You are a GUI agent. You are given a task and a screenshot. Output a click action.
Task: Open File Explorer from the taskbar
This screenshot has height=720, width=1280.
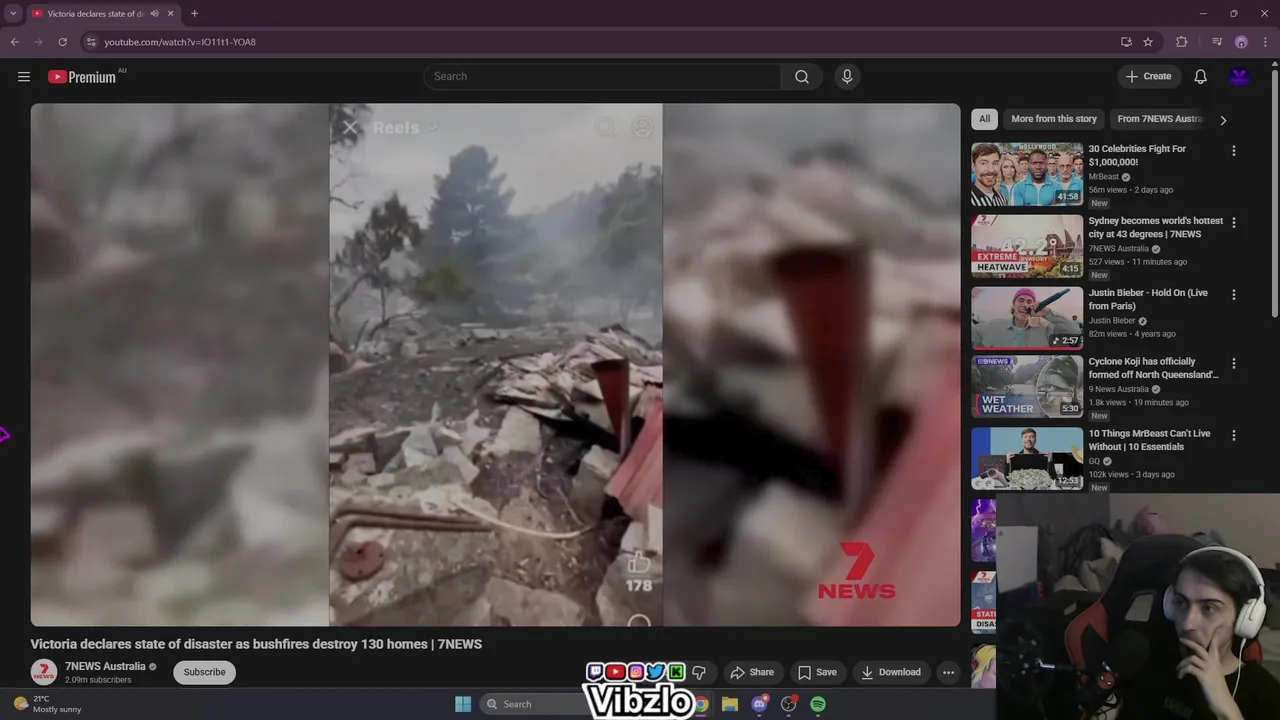tap(729, 704)
